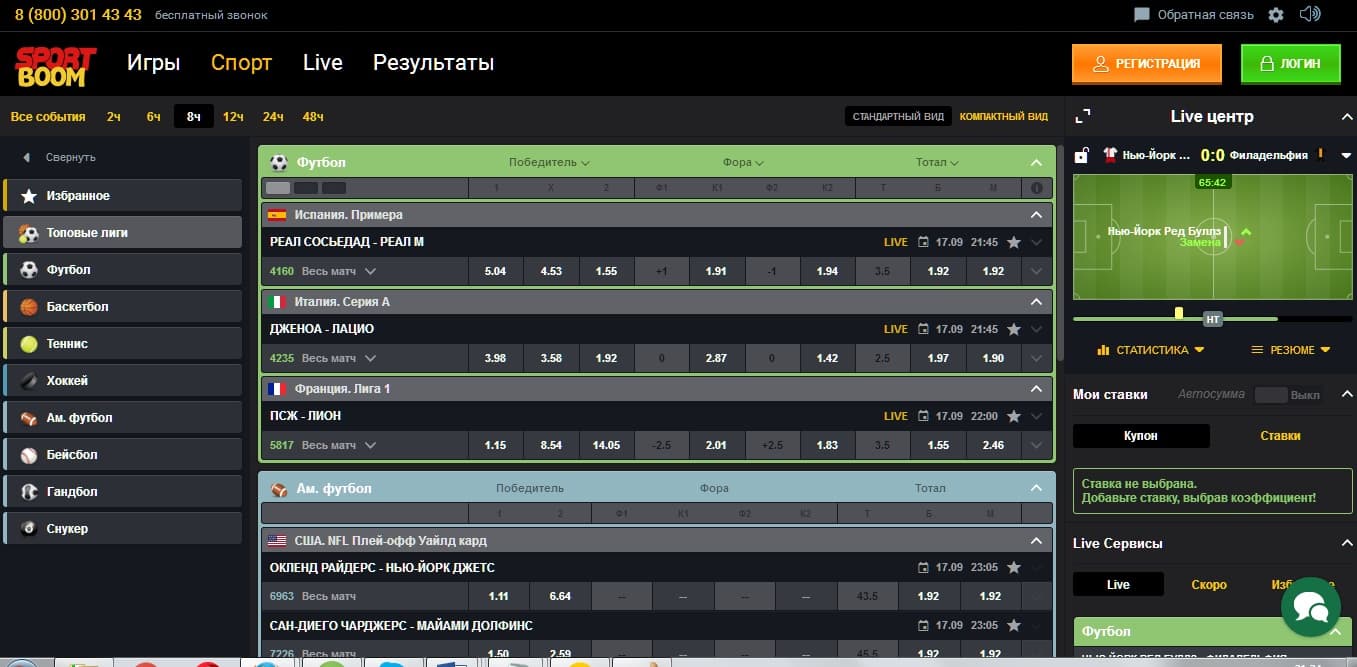
Task: Click the Sport Boom logo
Action: pyautogui.click(x=56, y=66)
